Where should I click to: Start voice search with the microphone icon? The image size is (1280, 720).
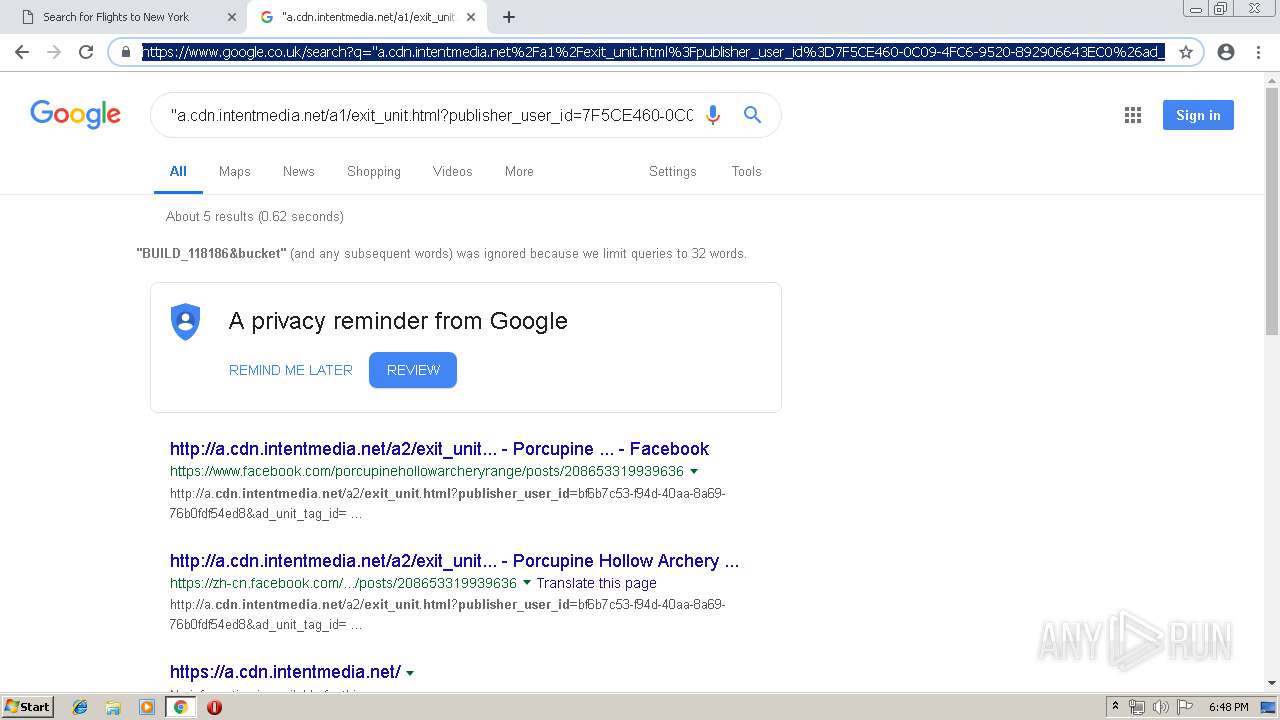point(713,115)
